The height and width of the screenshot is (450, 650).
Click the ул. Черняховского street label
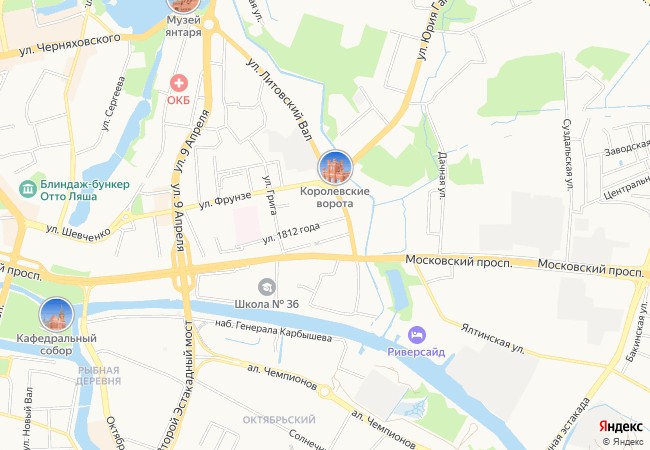70,45
